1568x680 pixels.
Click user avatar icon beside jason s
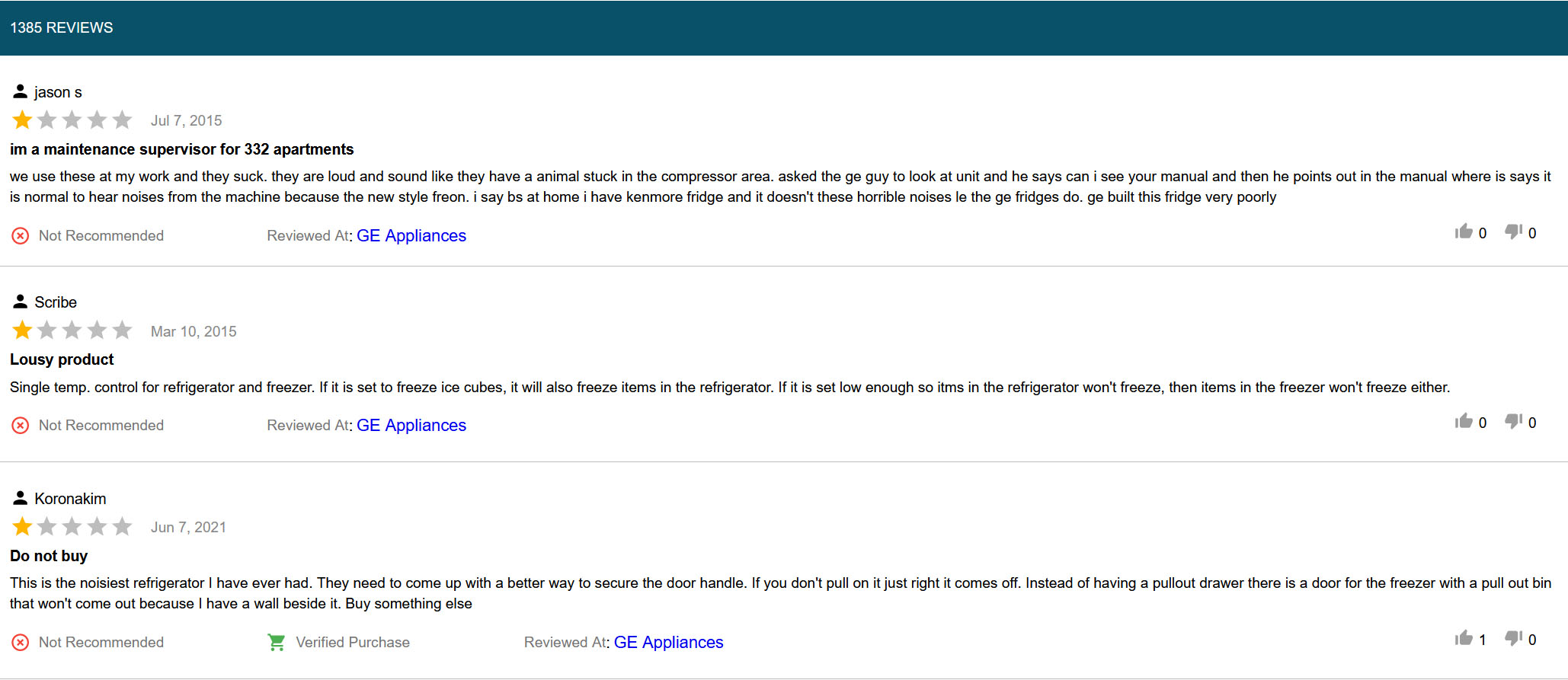coord(21,91)
